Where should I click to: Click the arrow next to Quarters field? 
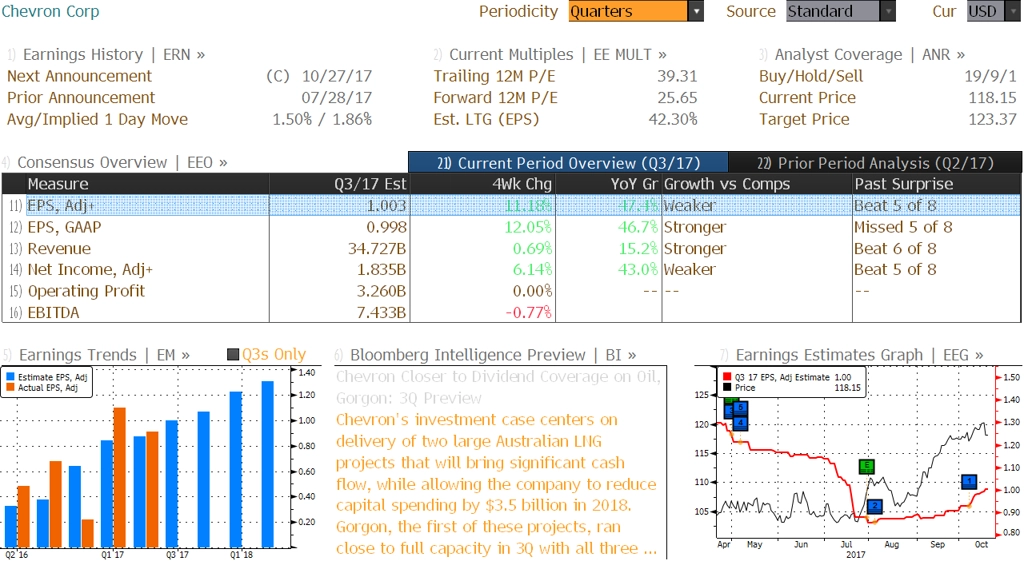696,11
